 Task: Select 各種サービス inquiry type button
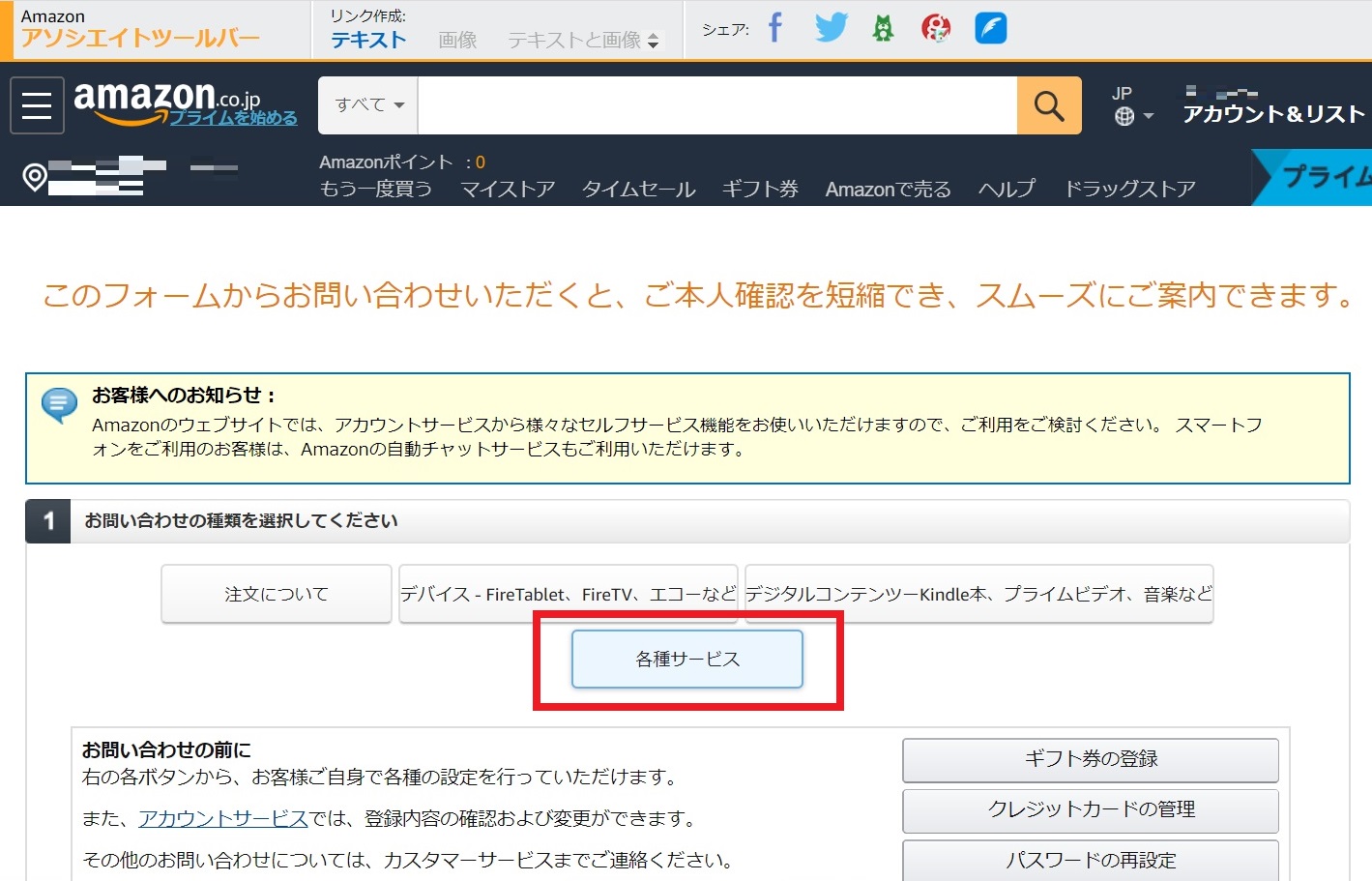tap(686, 660)
